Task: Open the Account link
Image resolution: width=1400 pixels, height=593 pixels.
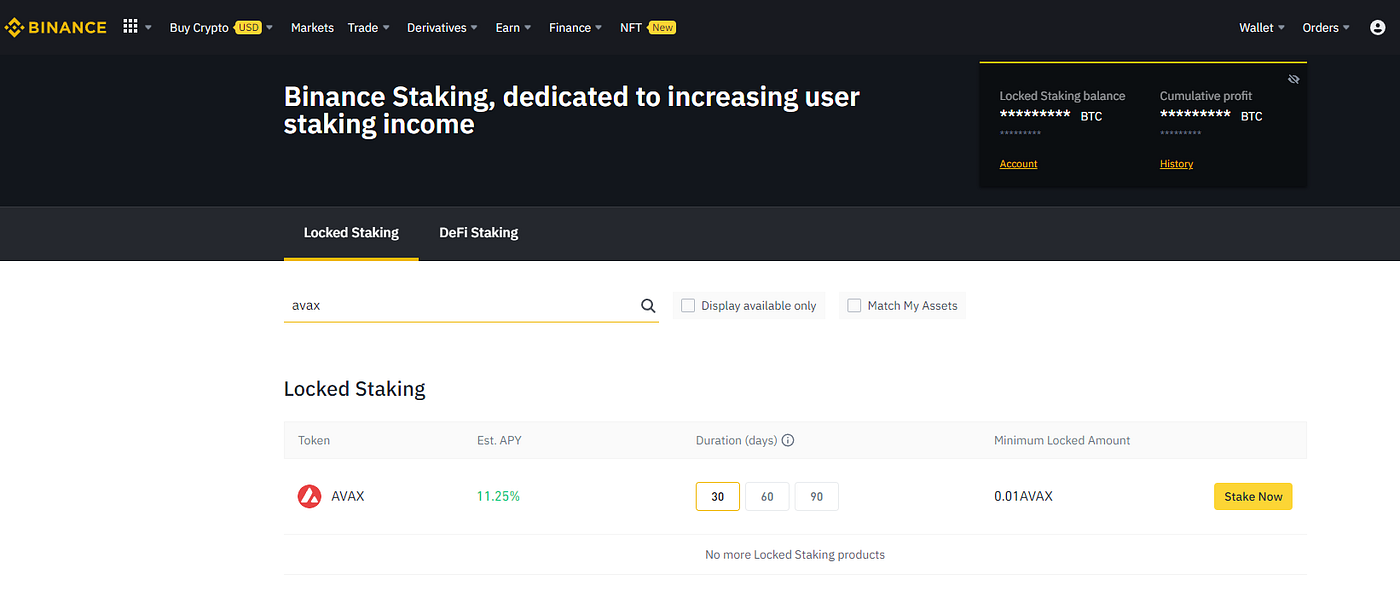Action: tap(1018, 164)
